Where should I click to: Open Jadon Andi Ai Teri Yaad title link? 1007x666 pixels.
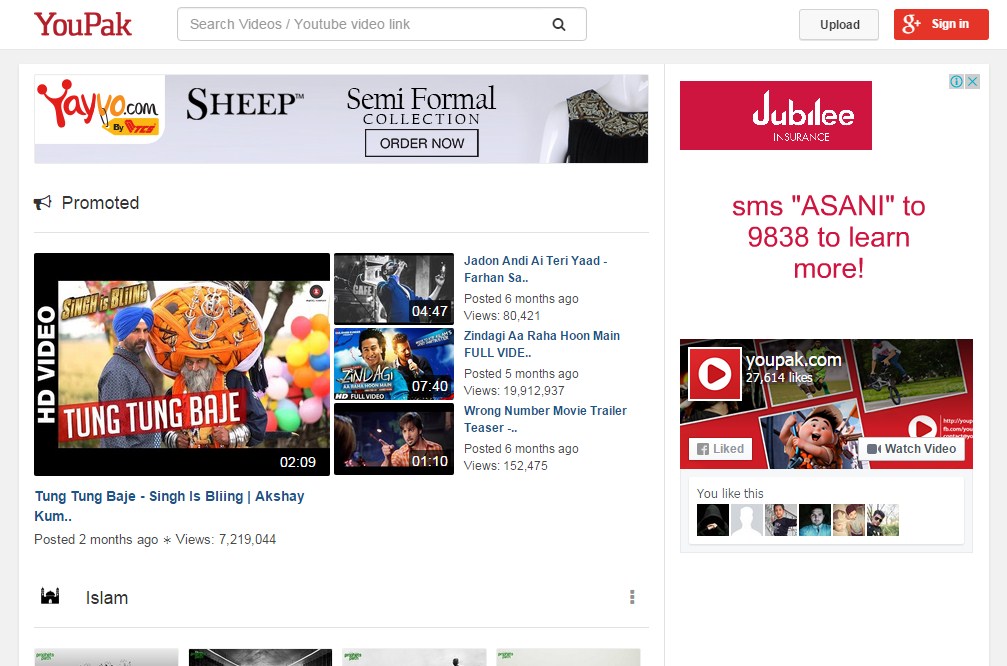pyautogui.click(x=536, y=269)
